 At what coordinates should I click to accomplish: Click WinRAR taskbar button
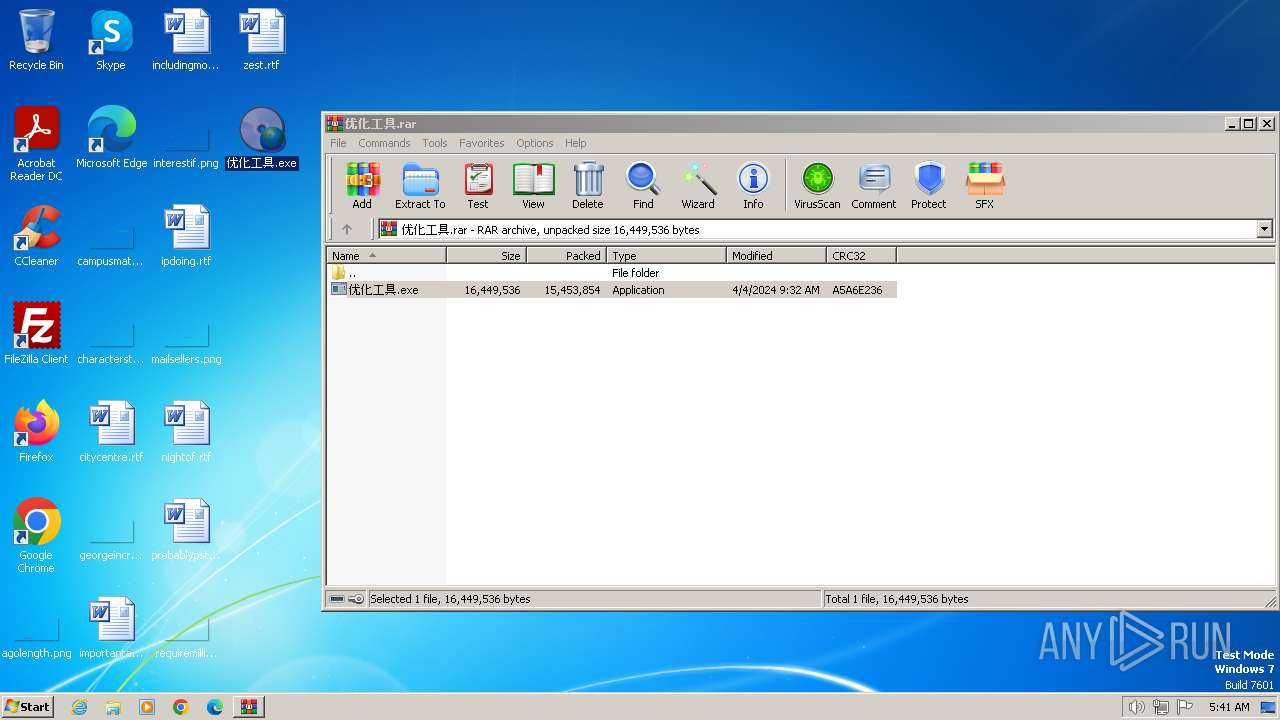[x=249, y=707]
